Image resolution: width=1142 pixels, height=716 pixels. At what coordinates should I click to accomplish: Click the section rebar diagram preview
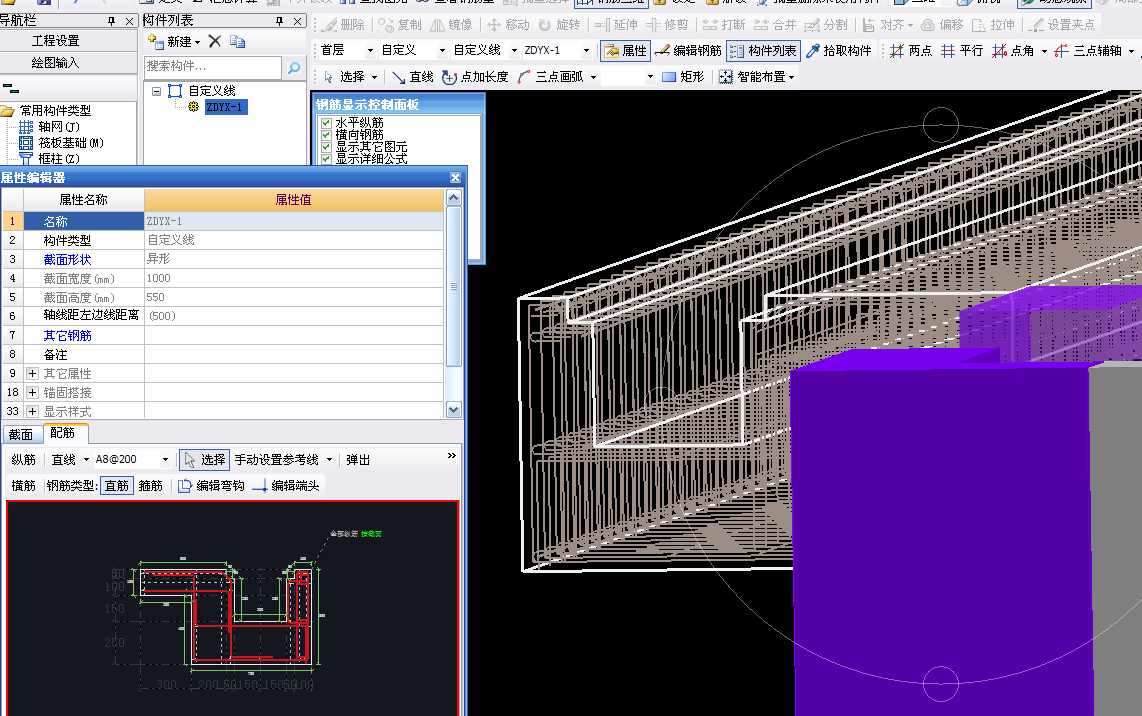(x=233, y=608)
